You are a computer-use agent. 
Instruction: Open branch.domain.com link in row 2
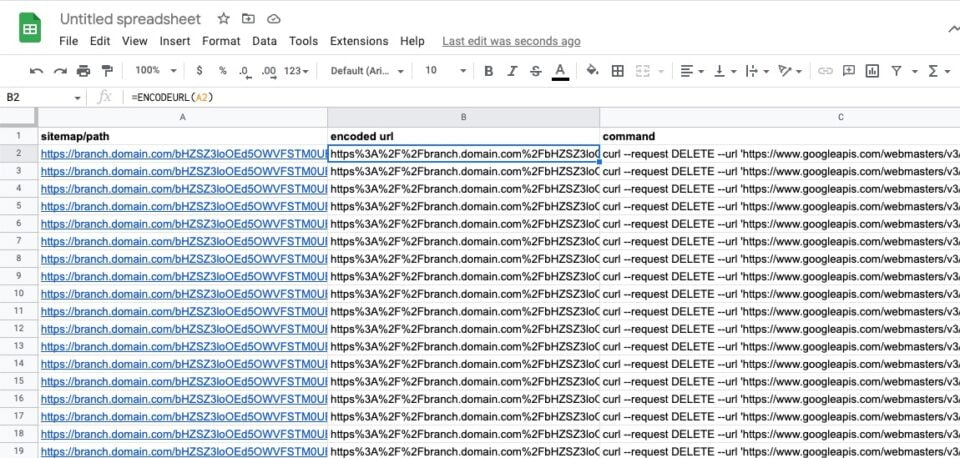pos(184,154)
